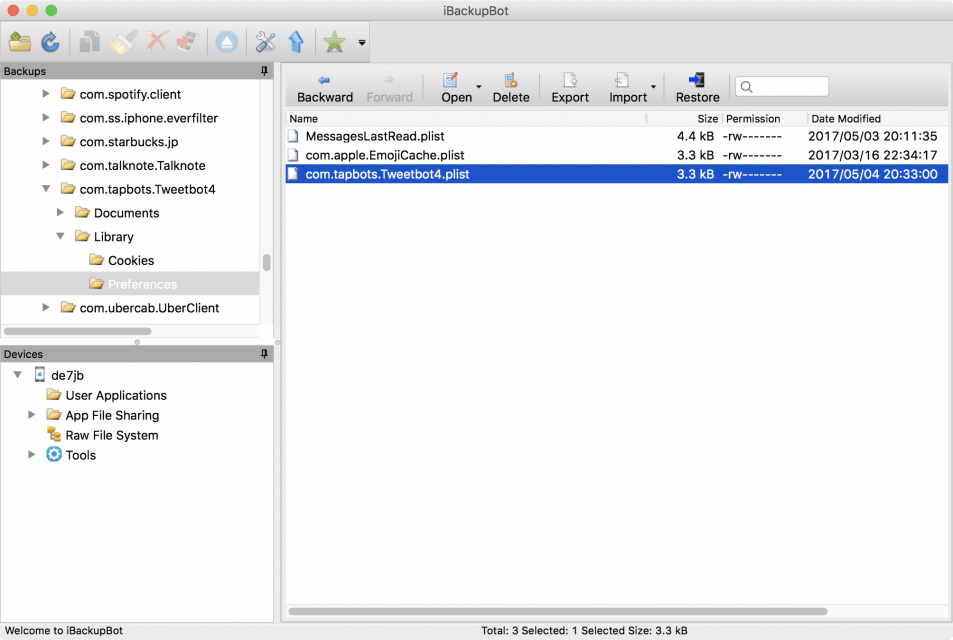
Task: Expand the com.starbucks.jp folder
Action: (46, 141)
